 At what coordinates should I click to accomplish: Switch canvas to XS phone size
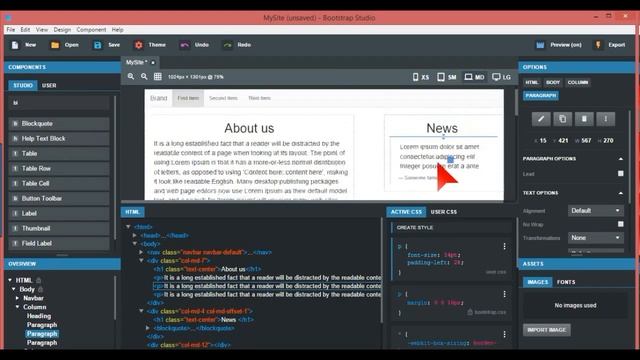coord(421,77)
